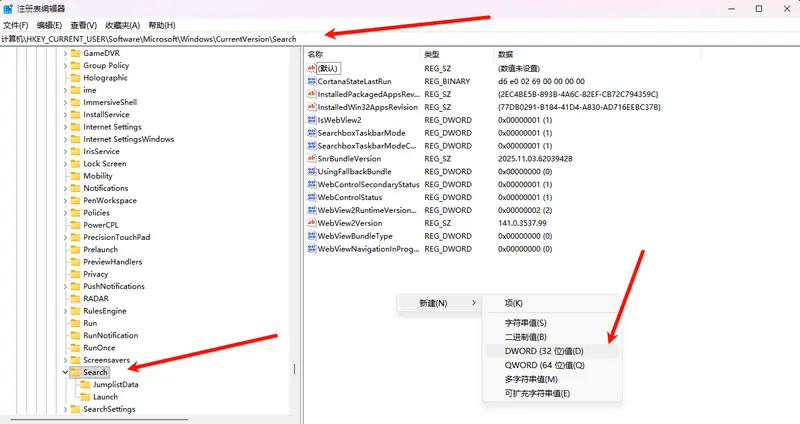Click the tree pane horizontal scrollbar
This screenshot has height=424, width=800.
click(99, 420)
